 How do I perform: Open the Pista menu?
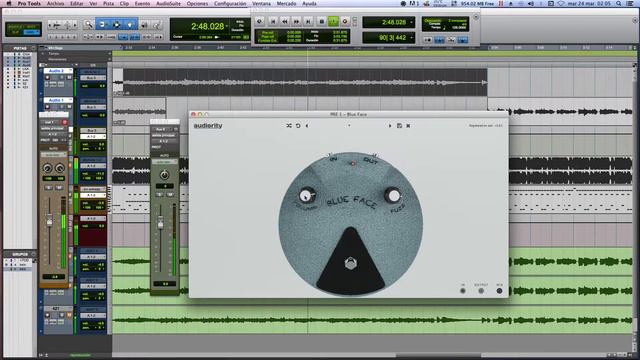pyautogui.click(x=108, y=3)
